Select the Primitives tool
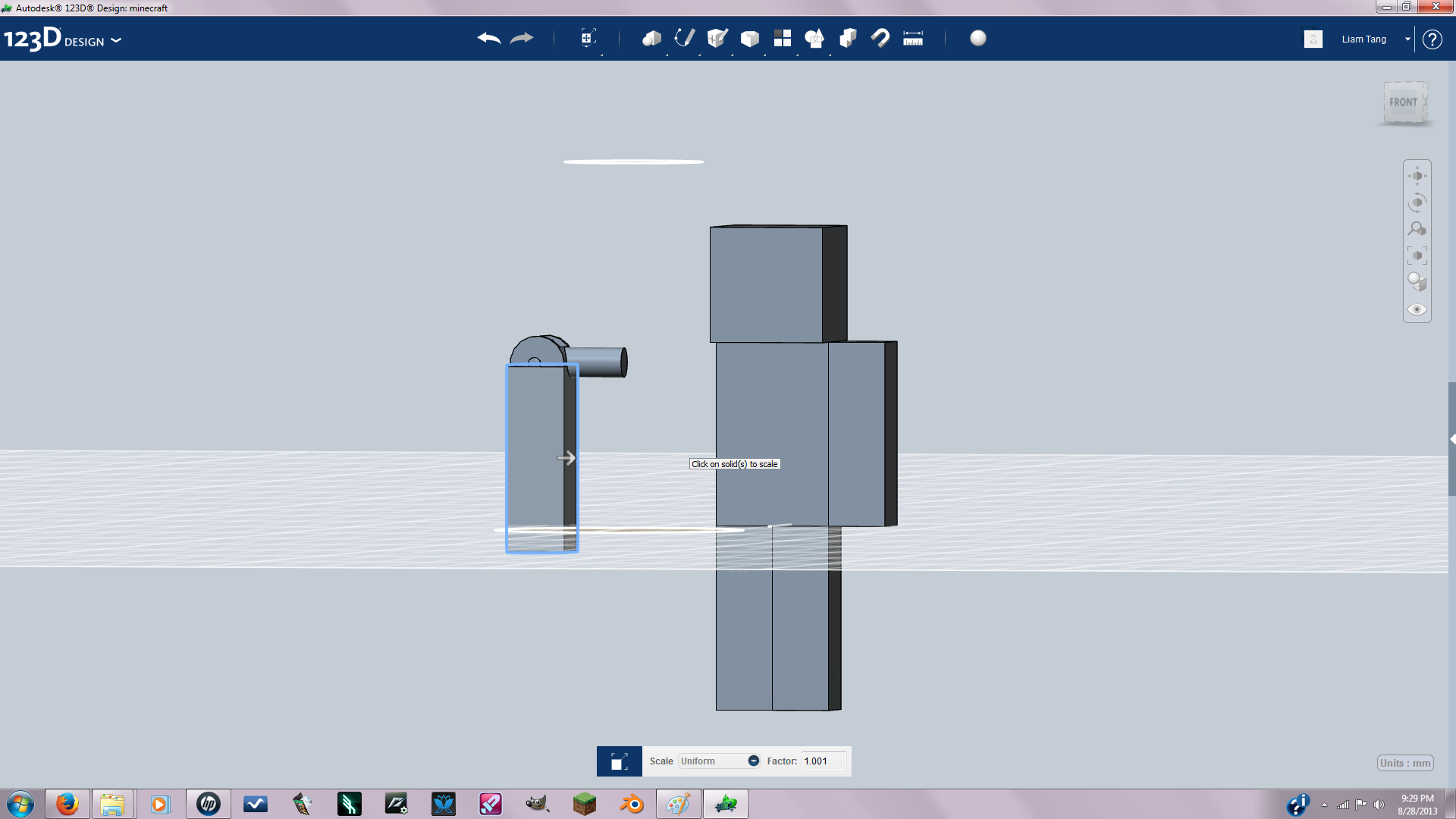This screenshot has width=1456, height=819. [x=651, y=38]
